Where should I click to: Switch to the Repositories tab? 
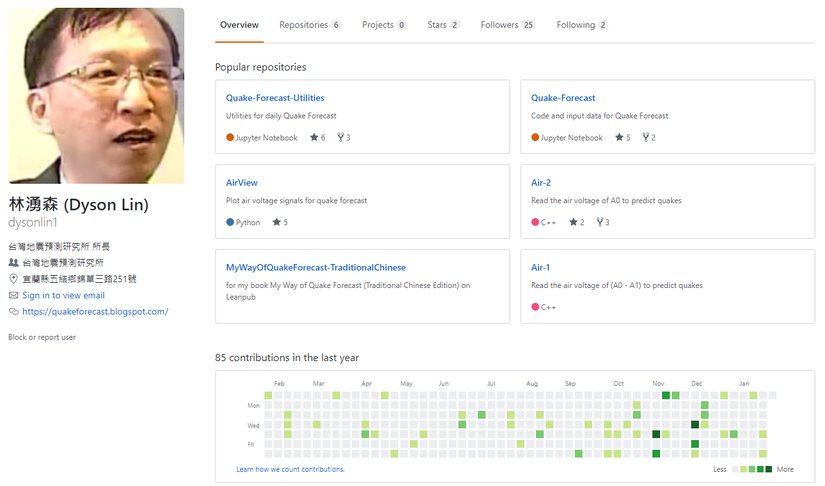click(309, 25)
